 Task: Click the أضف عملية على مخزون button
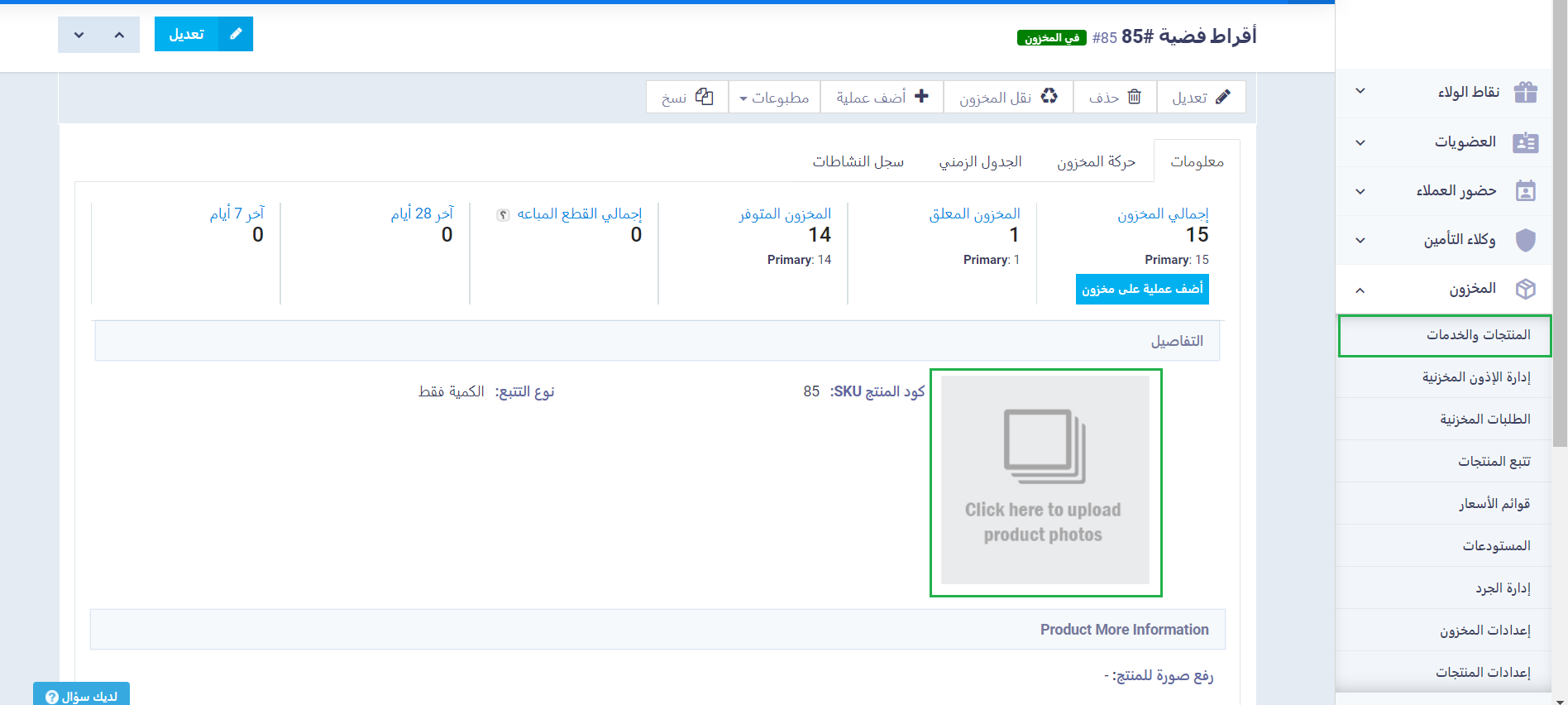pyautogui.click(x=1141, y=289)
